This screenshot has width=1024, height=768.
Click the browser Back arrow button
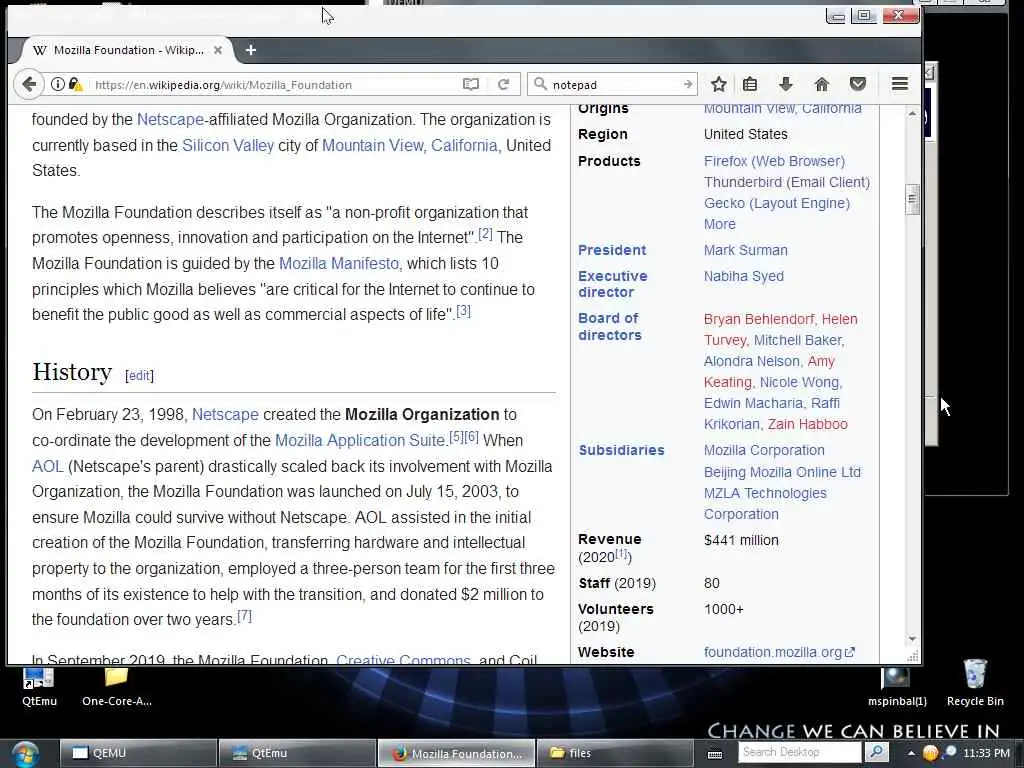(x=29, y=84)
